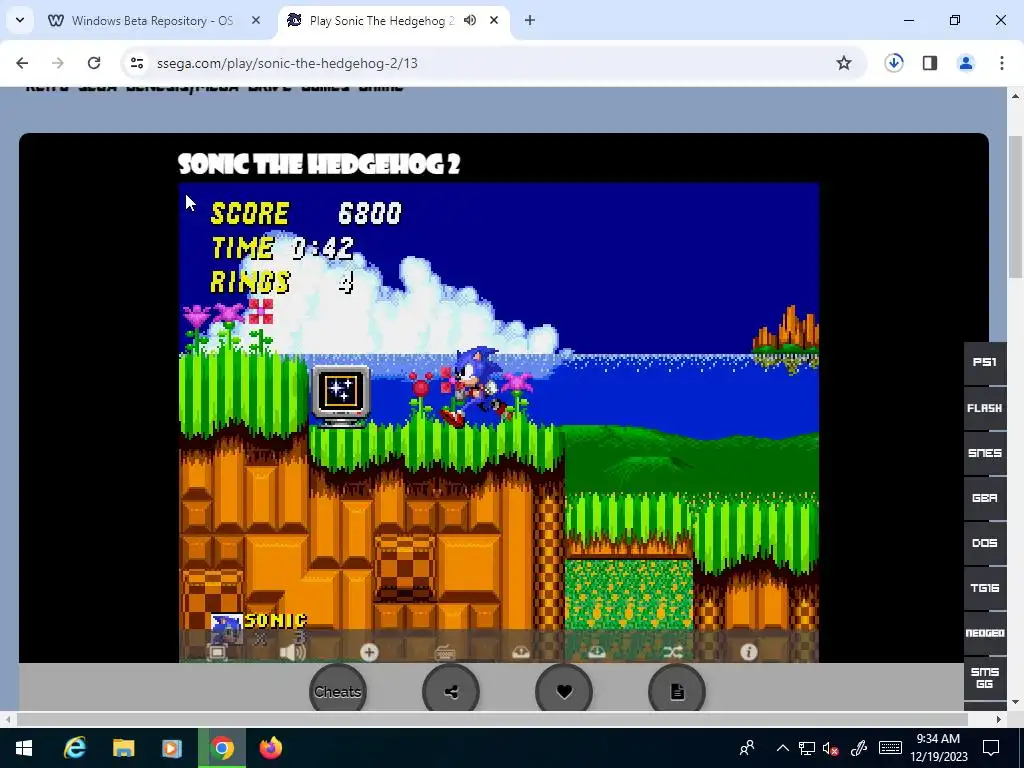
Task: Go back to the previous page
Action: tap(22, 63)
